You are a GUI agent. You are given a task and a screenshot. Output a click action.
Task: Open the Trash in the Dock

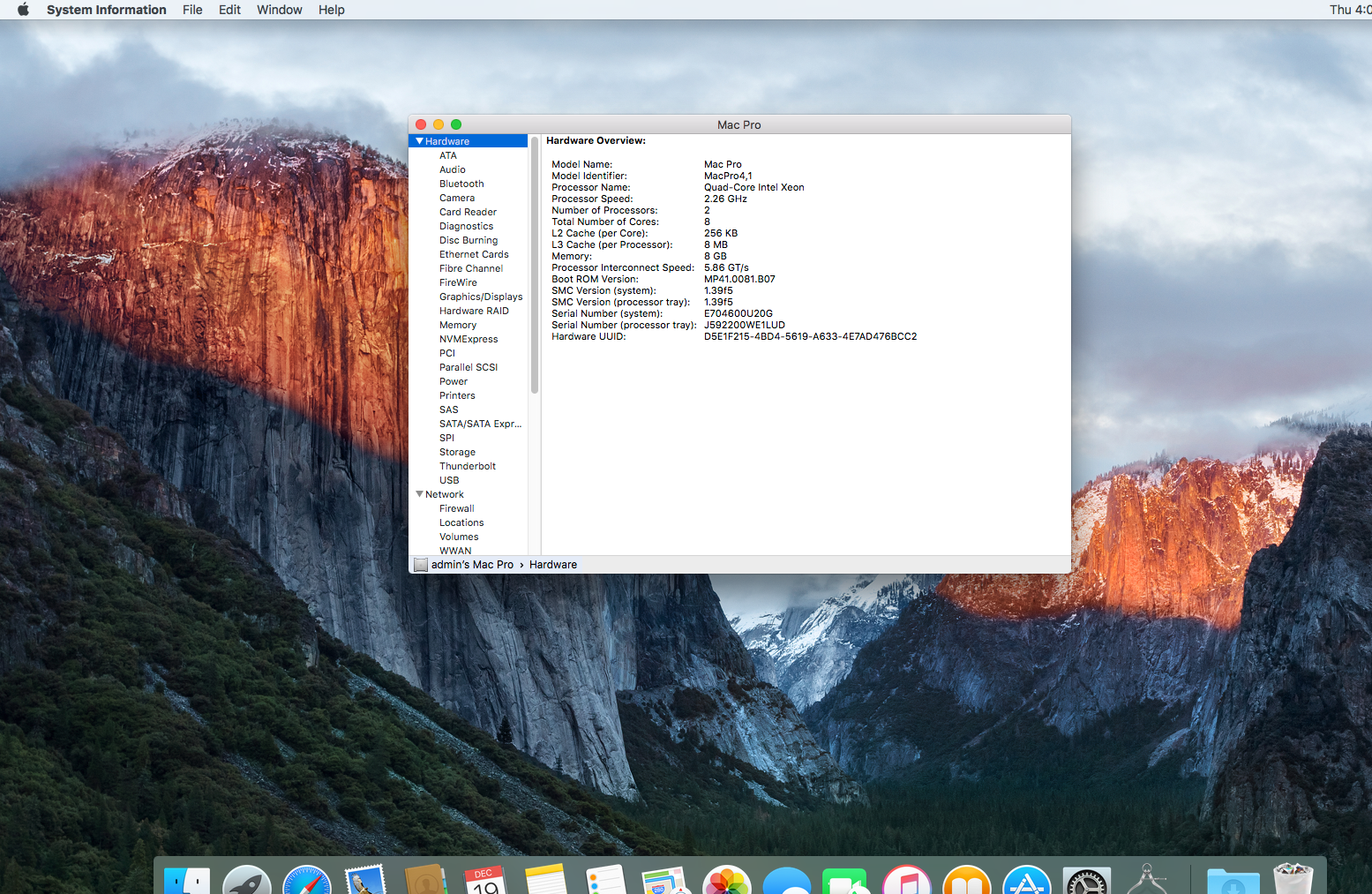pos(1293,879)
